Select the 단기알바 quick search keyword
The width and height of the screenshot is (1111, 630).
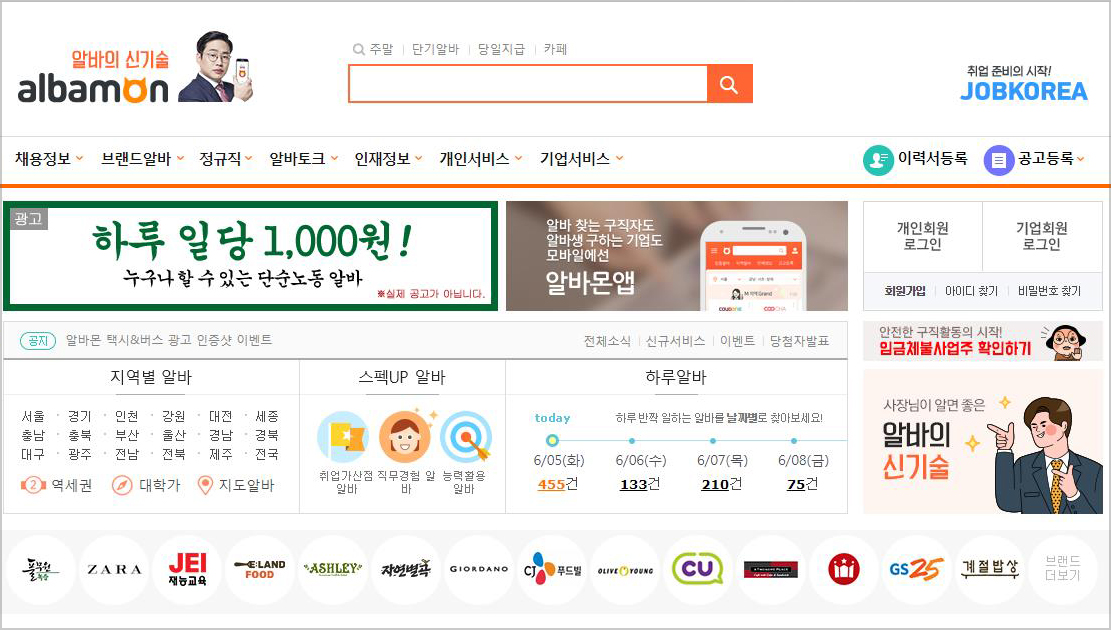[x=435, y=49]
